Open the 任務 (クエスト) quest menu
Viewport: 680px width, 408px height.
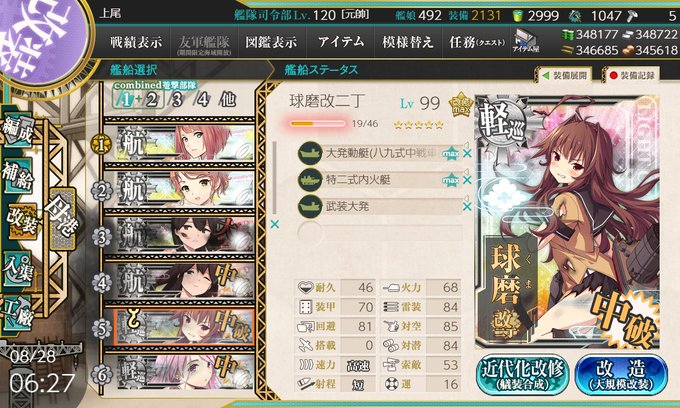click(x=477, y=42)
